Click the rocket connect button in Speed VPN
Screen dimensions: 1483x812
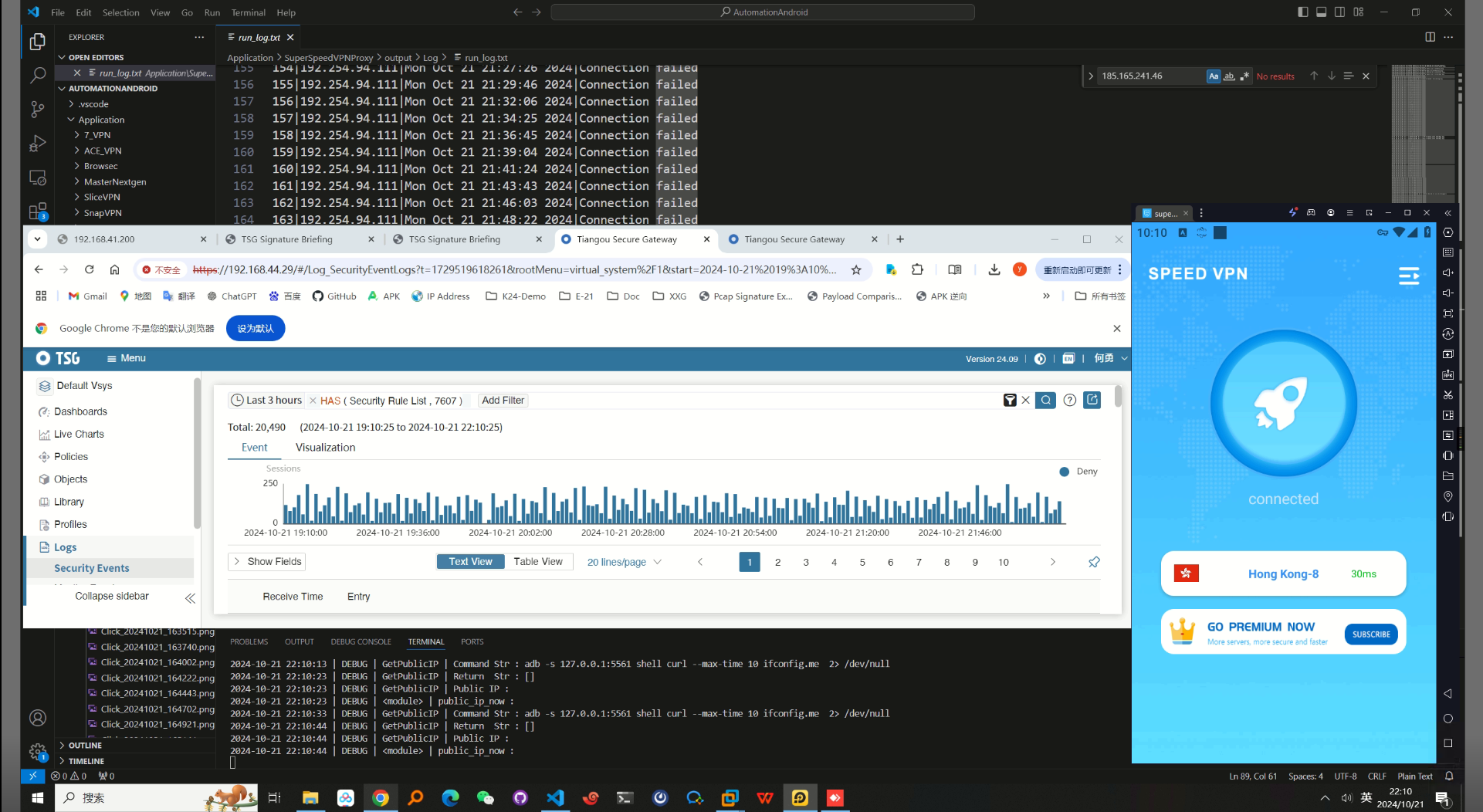tap(1283, 403)
